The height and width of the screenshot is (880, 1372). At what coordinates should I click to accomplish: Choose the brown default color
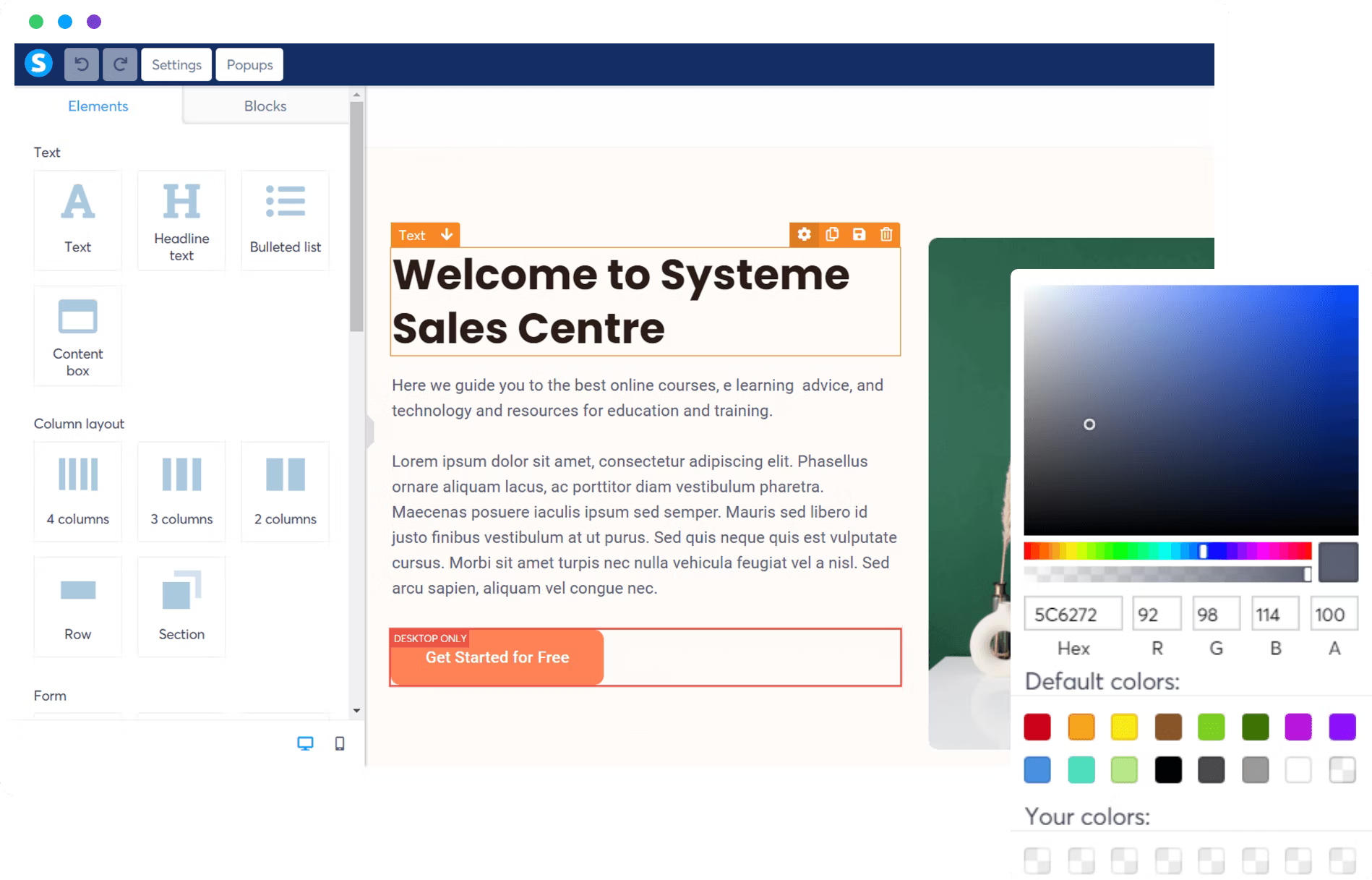pyautogui.click(x=1168, y=727)
